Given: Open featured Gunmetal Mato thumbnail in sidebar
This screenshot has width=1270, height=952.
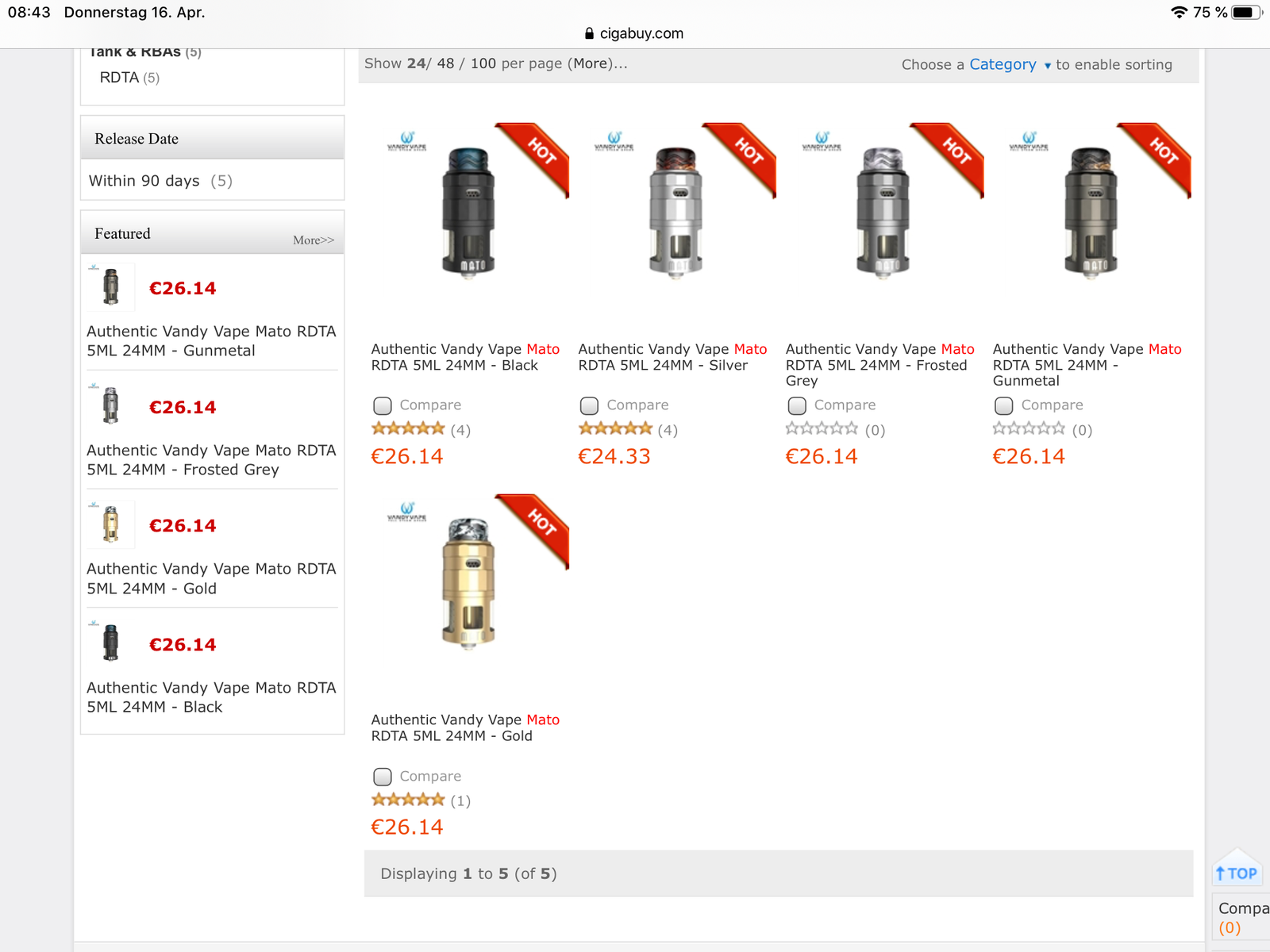Looking at the screenshot, I should coord(111,287).
